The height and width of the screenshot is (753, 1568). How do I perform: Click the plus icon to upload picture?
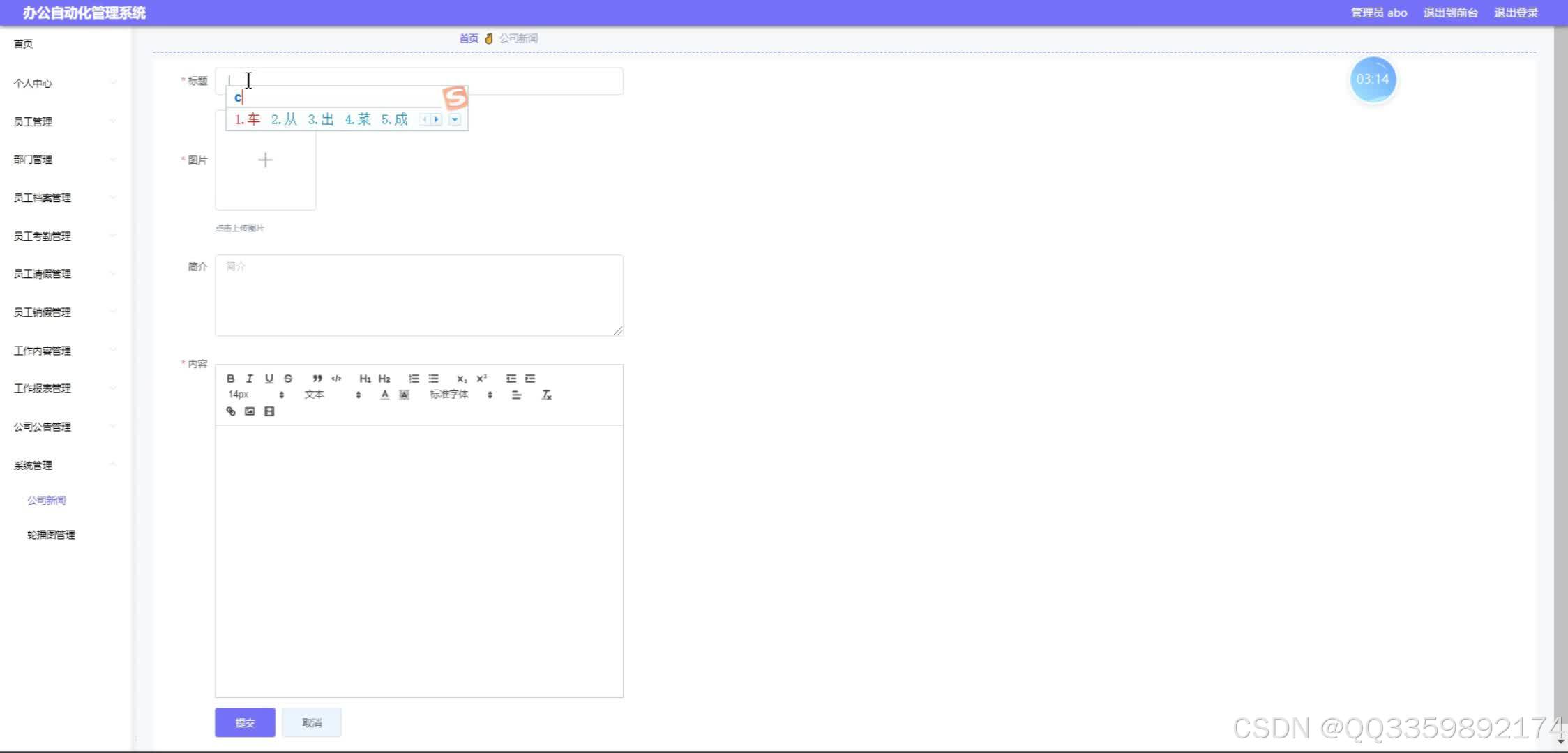coord(265,160)
